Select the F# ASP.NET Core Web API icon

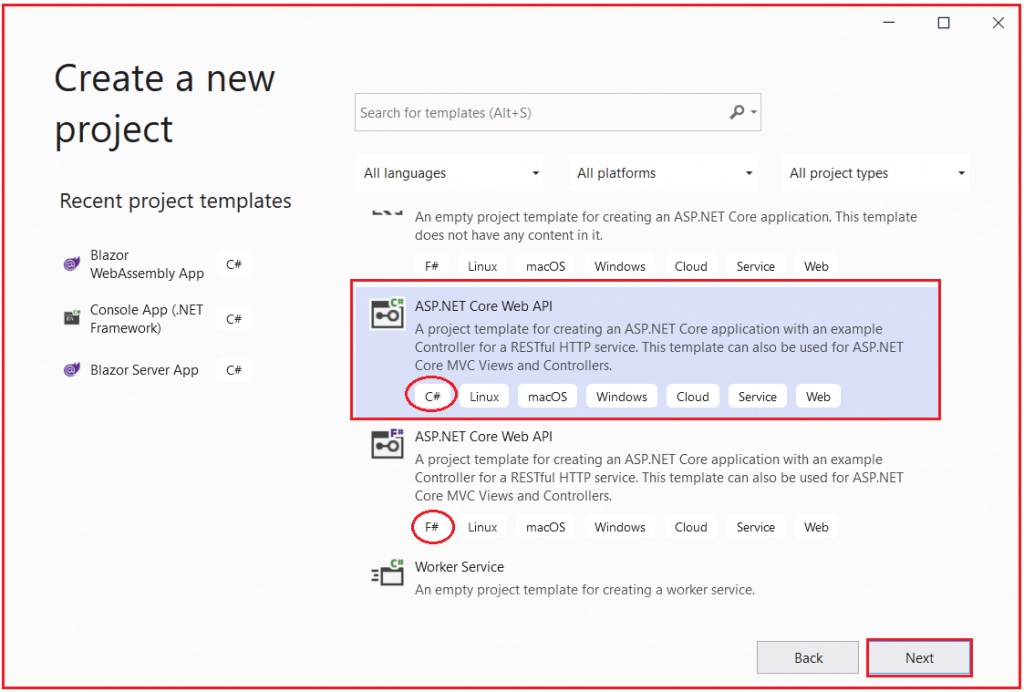387,443
